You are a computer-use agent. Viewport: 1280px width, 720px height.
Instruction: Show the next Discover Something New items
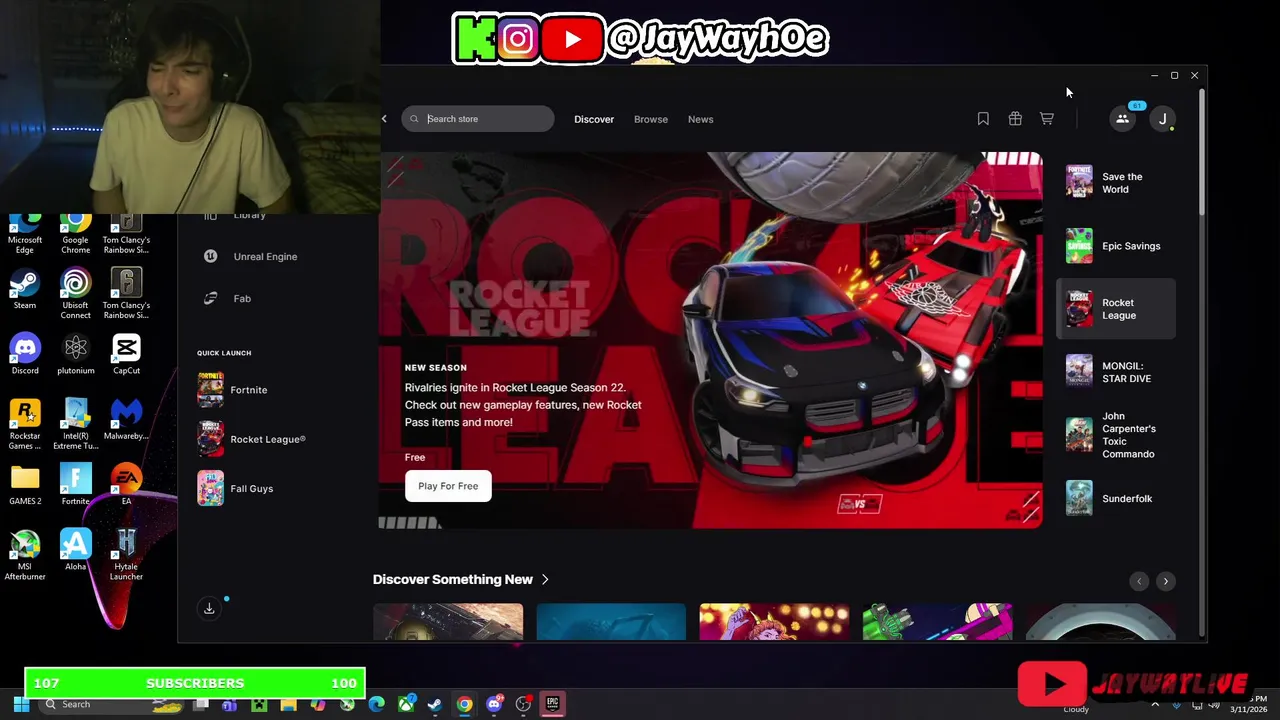[1165, 581]
